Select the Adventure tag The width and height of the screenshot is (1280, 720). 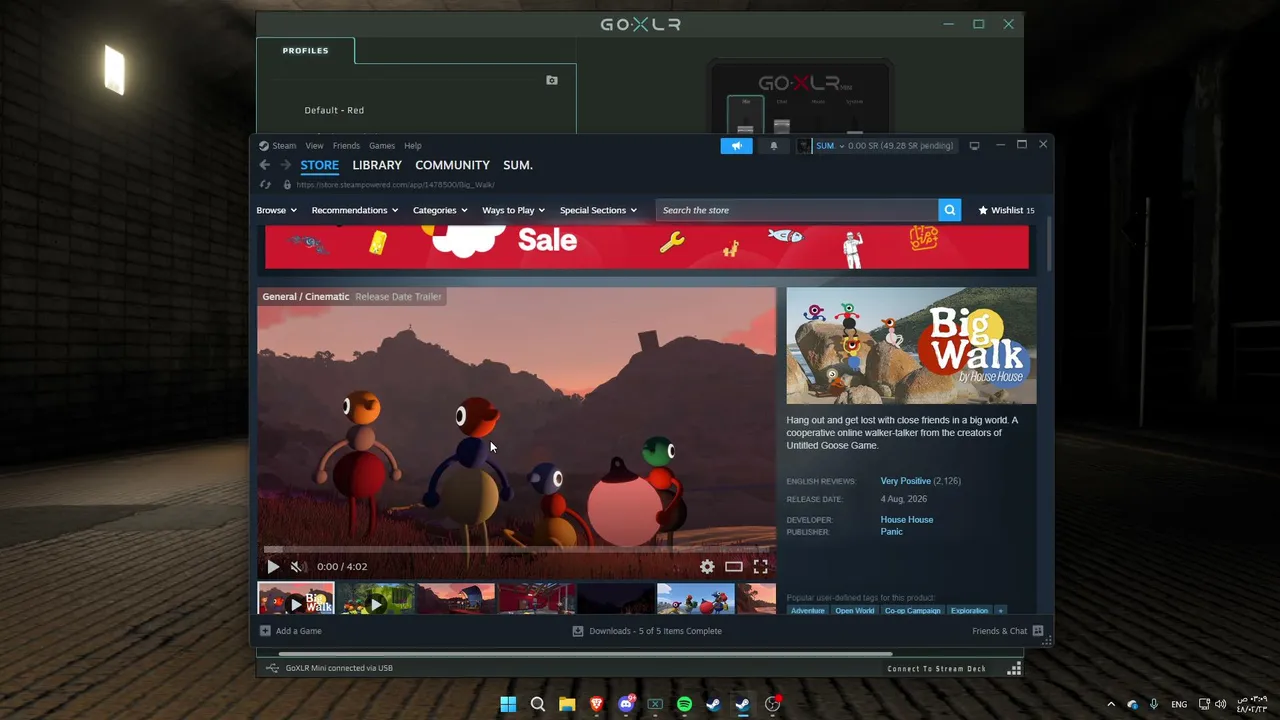pyautogui.click(x=808, y=610)
